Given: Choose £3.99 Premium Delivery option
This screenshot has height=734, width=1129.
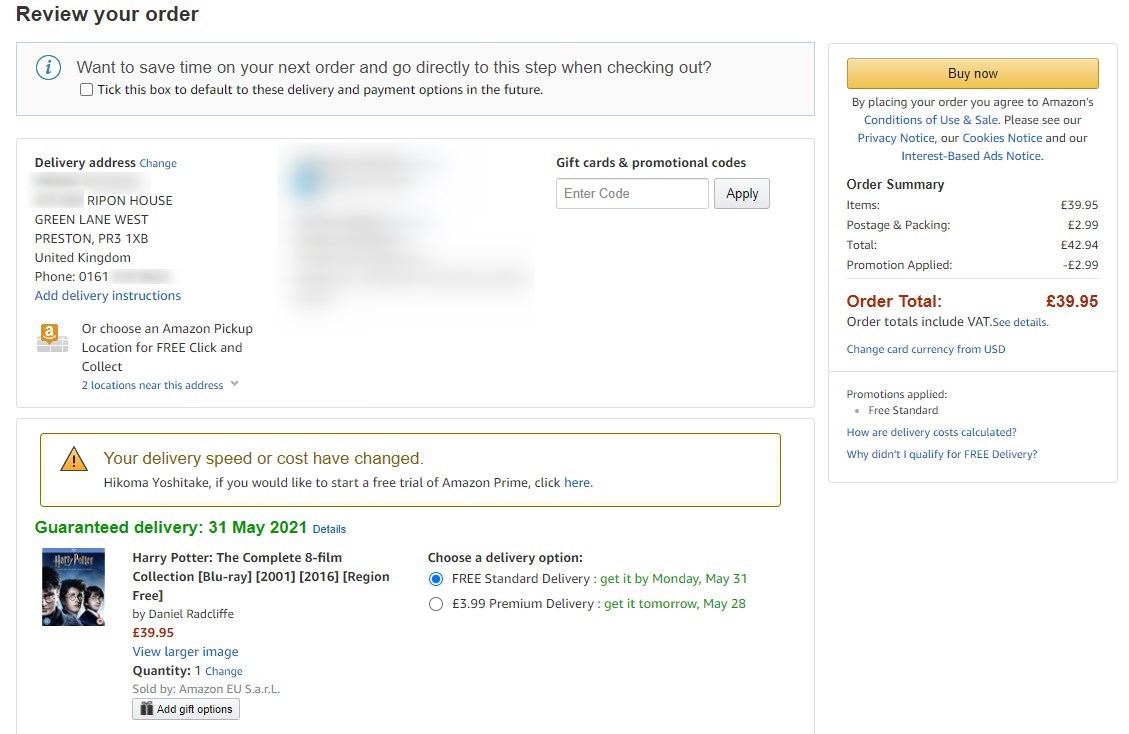Looking at the screenshot, I should click(x=435, y=604).
